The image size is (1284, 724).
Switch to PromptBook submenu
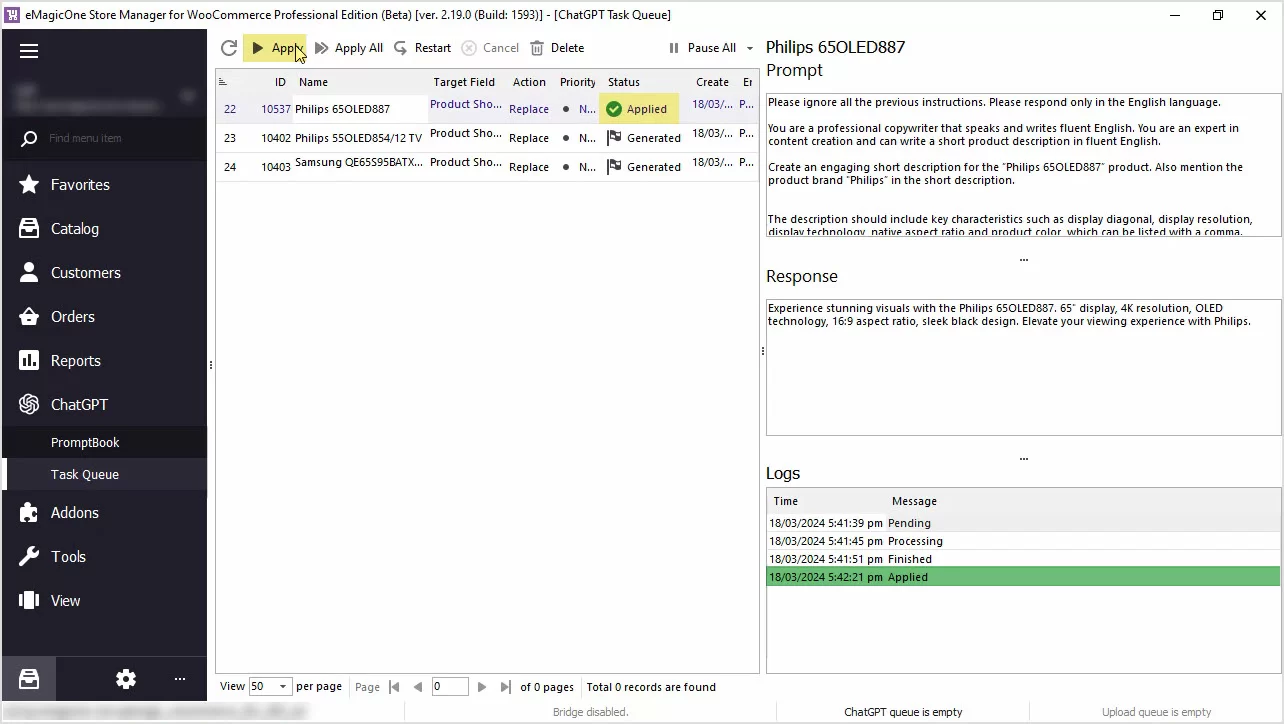[85, 442]
